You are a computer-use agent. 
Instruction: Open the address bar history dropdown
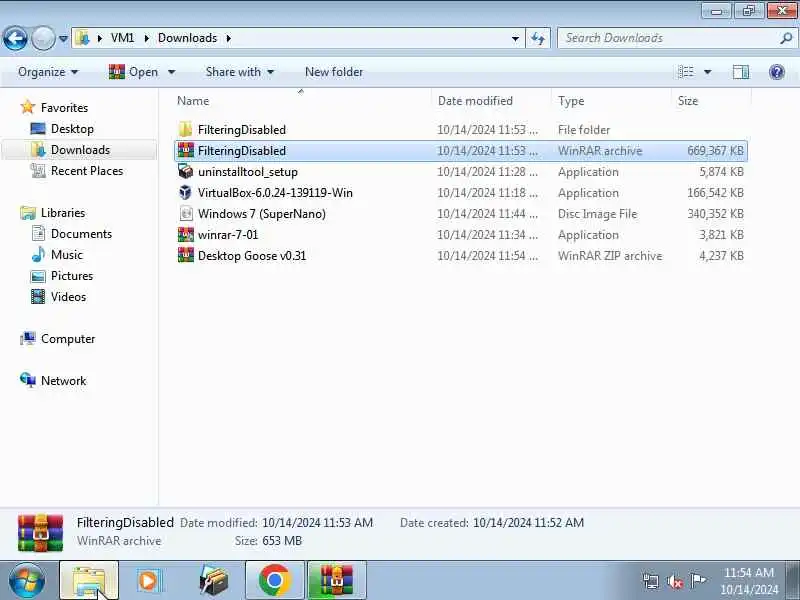pyautogui.click(x=515, y=38)
